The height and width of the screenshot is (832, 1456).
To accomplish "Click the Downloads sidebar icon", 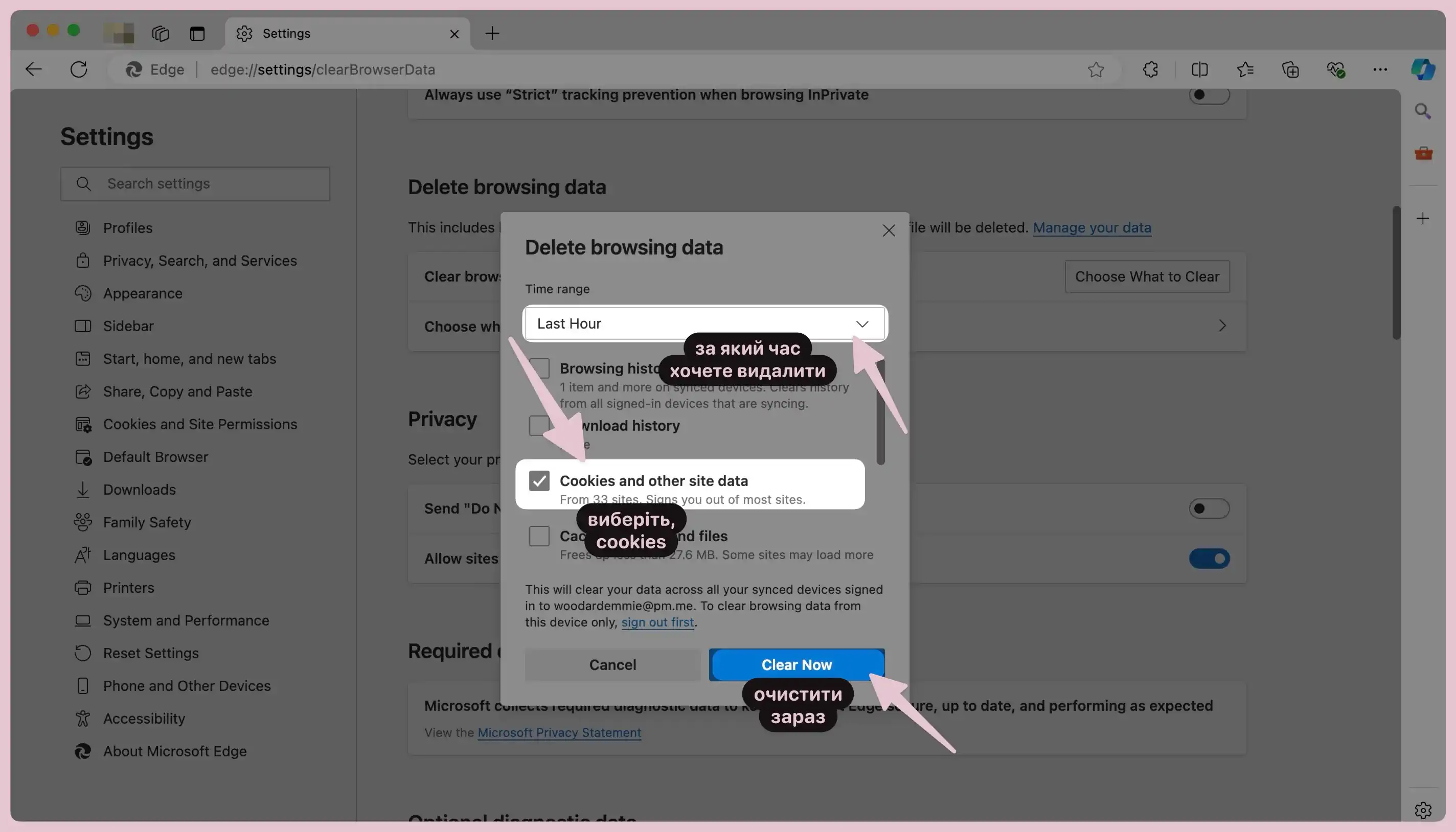I will click(x=83, y=490).
